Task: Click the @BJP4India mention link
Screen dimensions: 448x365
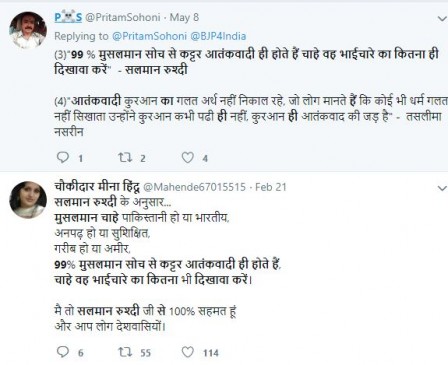Action: coord(218,36)
